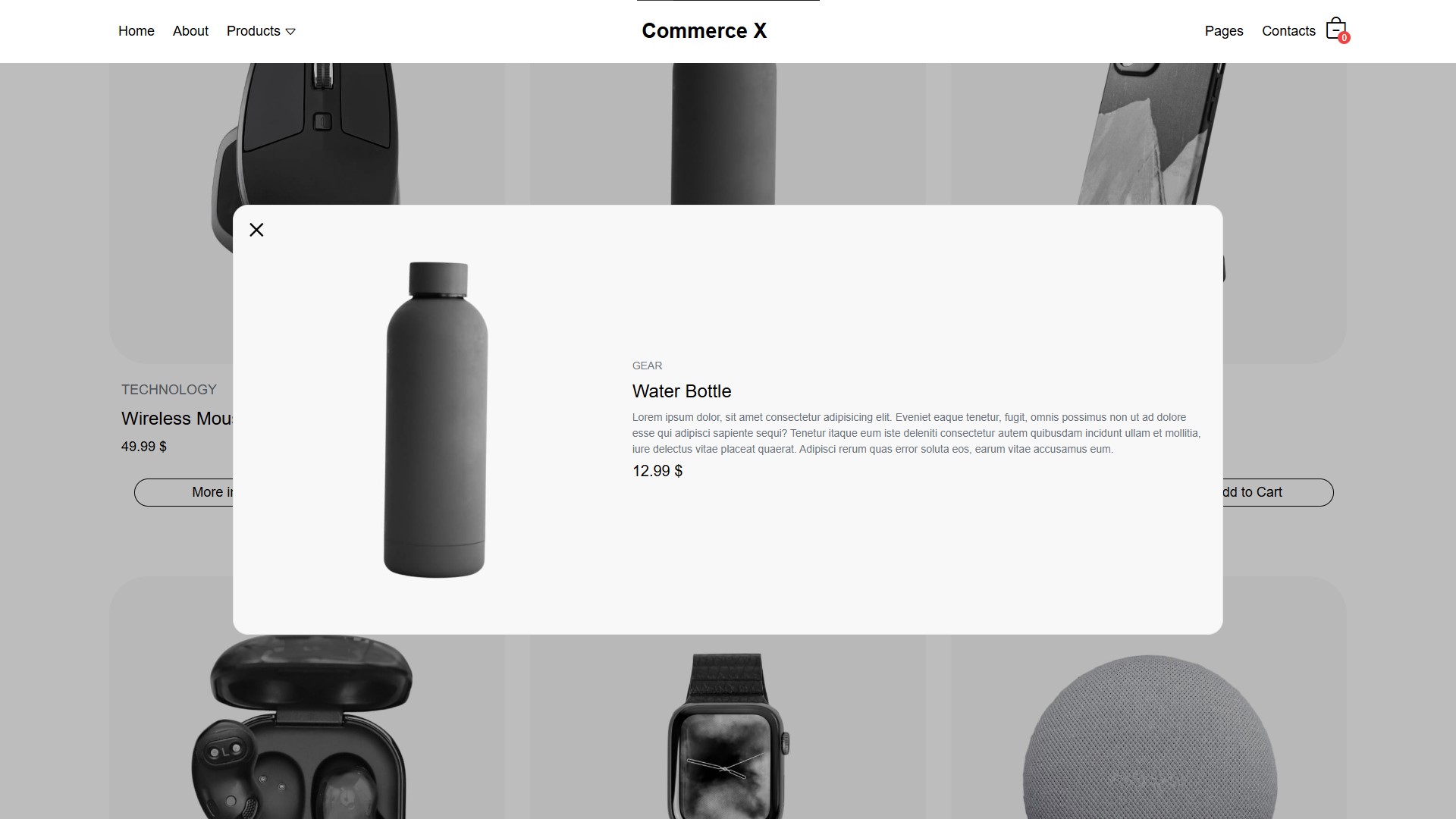1456x819 pixels.
Task: Click the red cart count badge
Action: [x=1344, y=38]
